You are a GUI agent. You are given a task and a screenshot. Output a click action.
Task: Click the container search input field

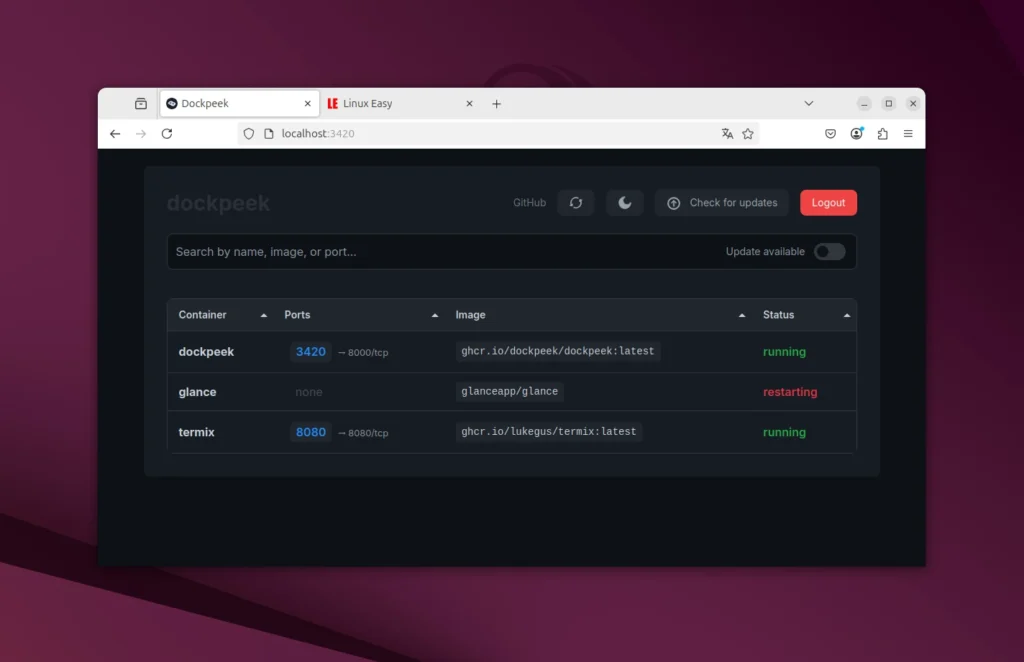(440, 252)
